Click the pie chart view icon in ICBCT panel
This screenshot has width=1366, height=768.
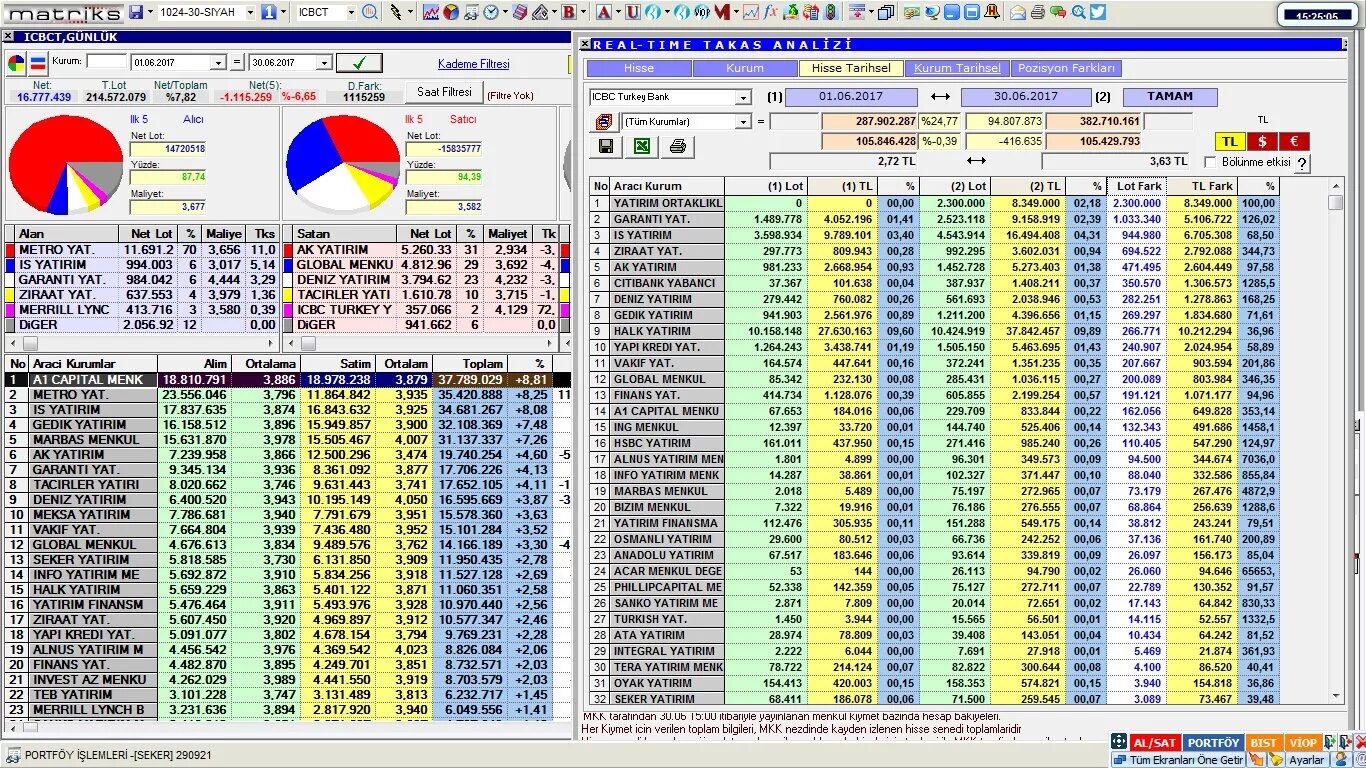pyautogui.click(x=16, y=63)
